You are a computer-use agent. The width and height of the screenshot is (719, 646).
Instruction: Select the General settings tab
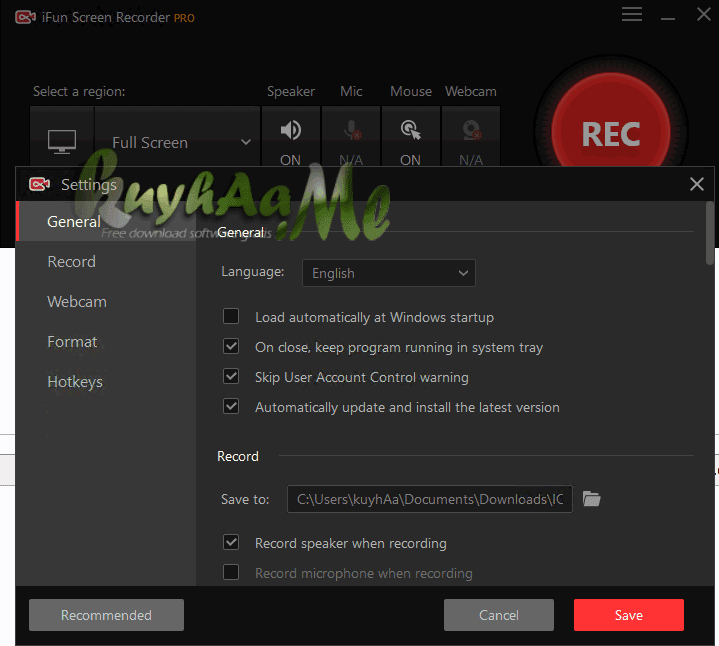pyautogui.click(x=106, y=221)
